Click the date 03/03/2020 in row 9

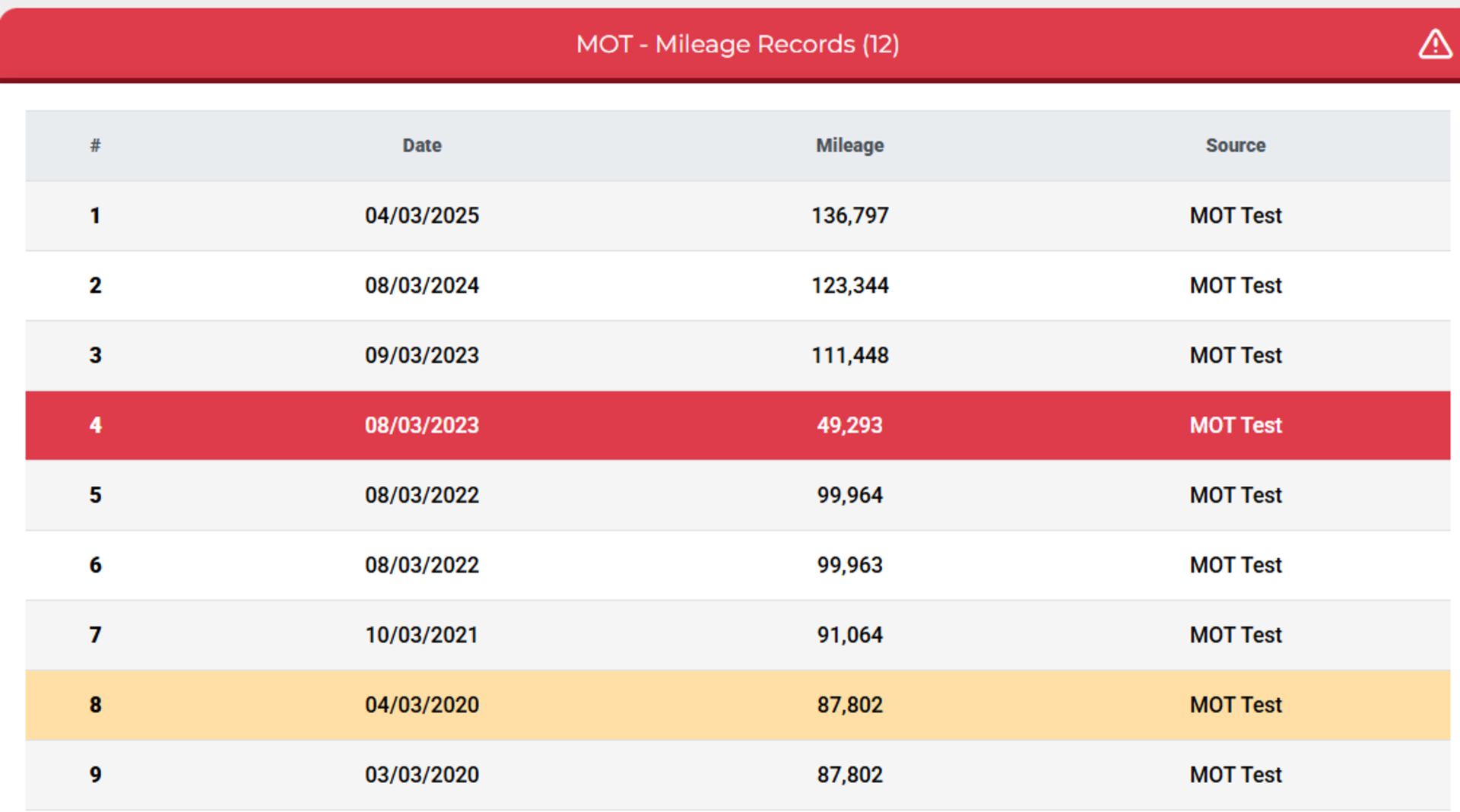(x=422, y=775)
